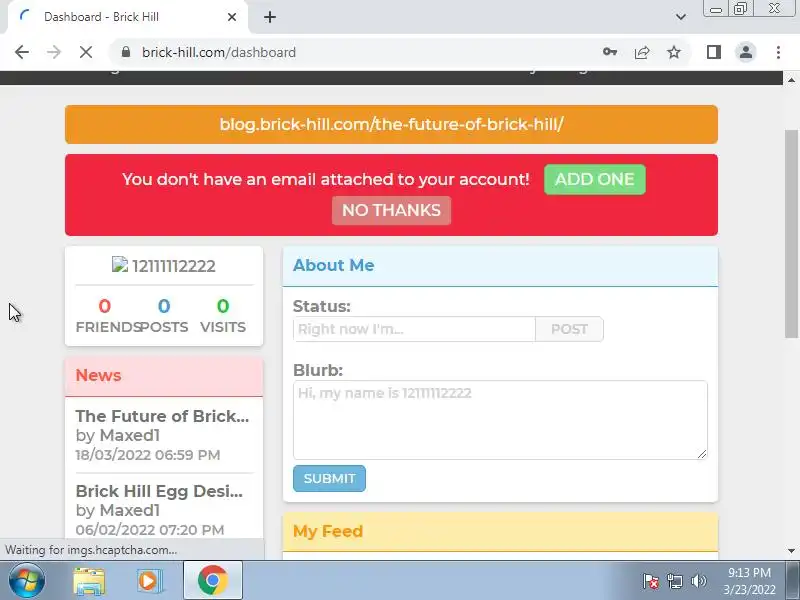Open the tab search chevron
Viewport: 800px width, 600px height.
point(681,17)
